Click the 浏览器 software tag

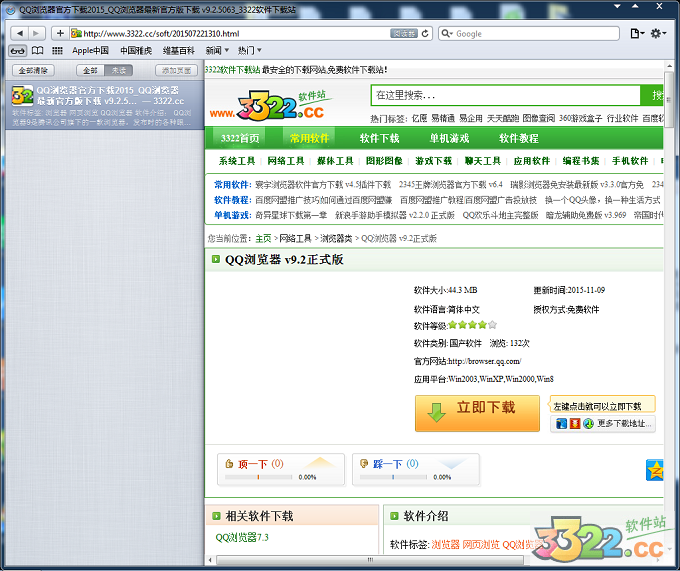(445, 545)
